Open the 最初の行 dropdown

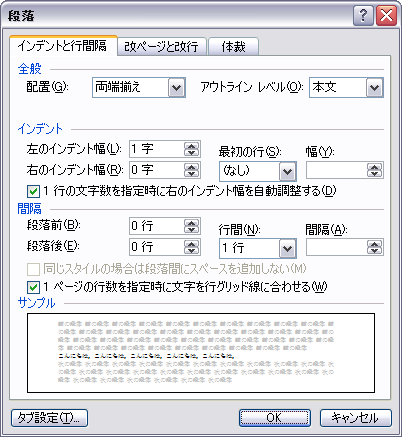(x=287, y=171)
